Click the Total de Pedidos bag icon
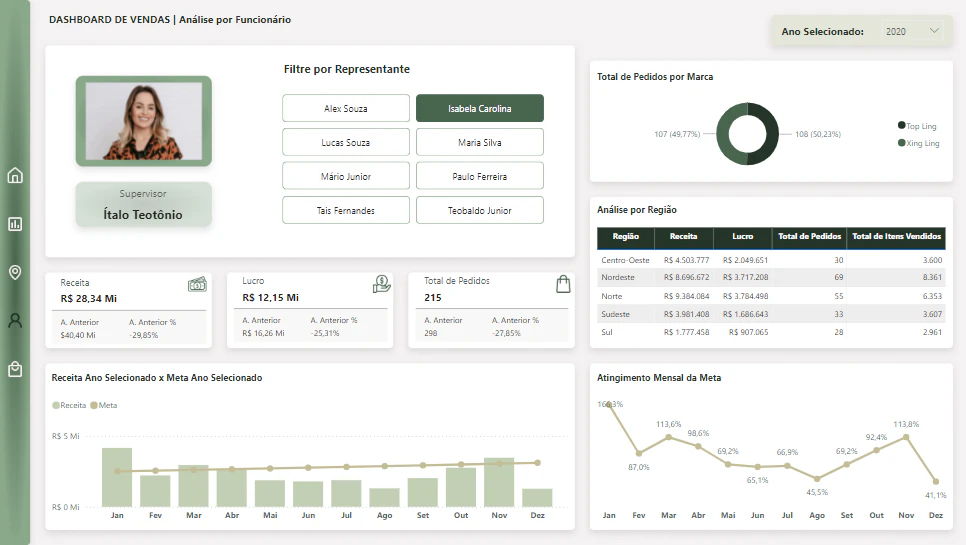 click(563, 284)
